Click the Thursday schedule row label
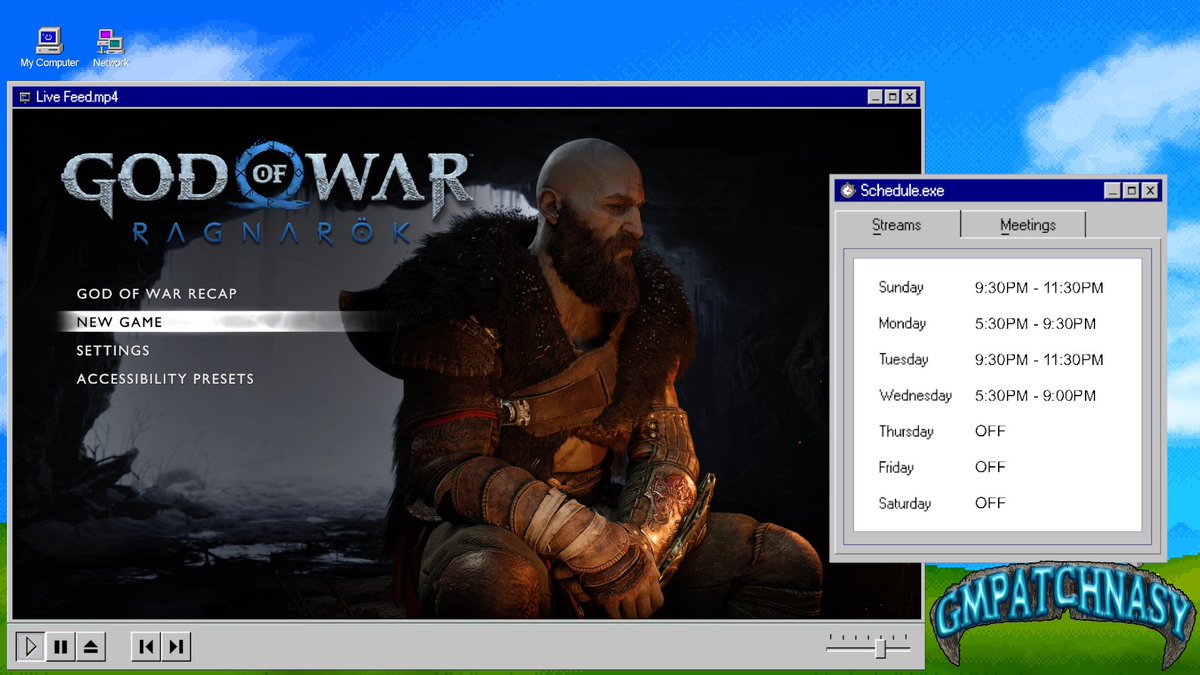Screen dimensions: 1200x675 coord(906,432)
